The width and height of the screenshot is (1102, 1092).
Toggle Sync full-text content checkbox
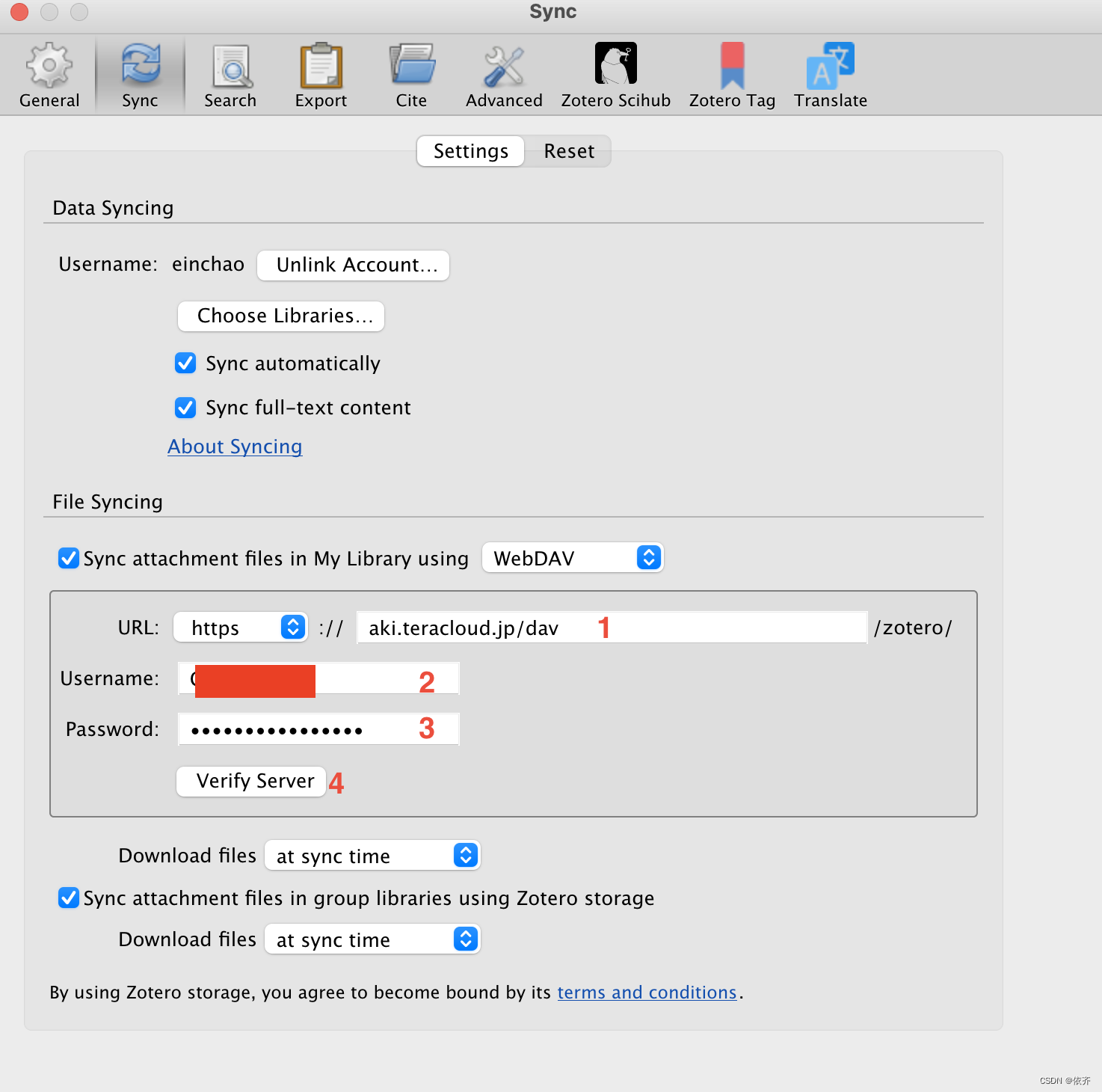coord(185,408)
